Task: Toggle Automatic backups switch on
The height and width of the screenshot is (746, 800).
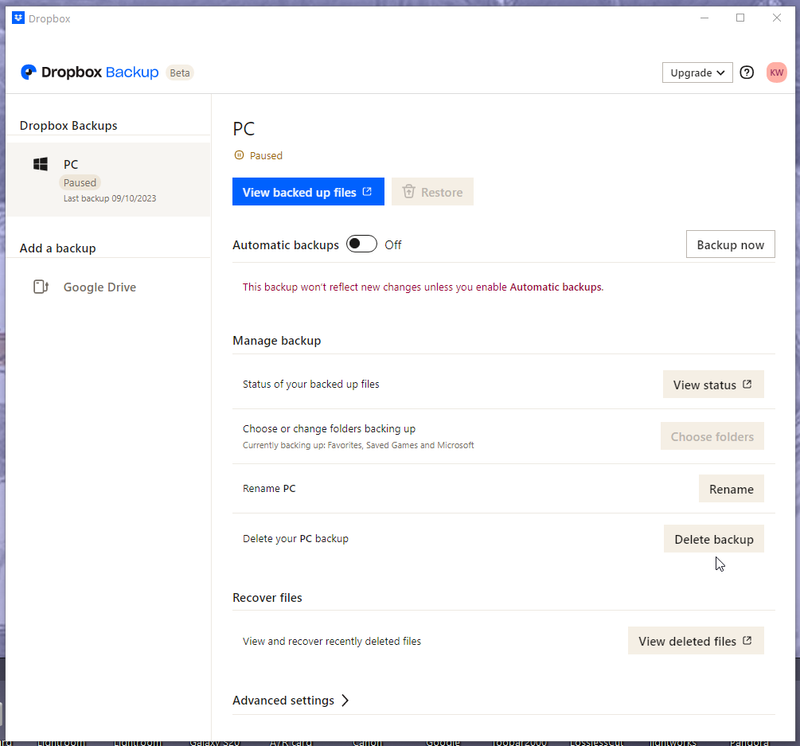Action: (361, 245)
